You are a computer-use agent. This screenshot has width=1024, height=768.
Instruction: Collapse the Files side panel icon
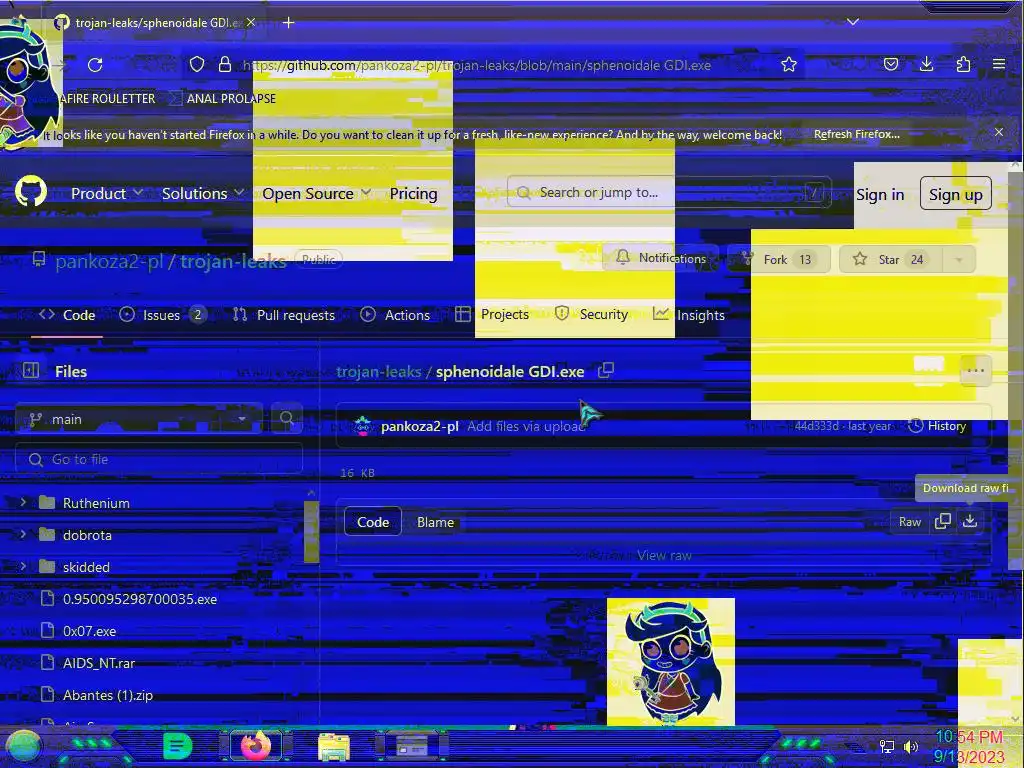(31, 370)
